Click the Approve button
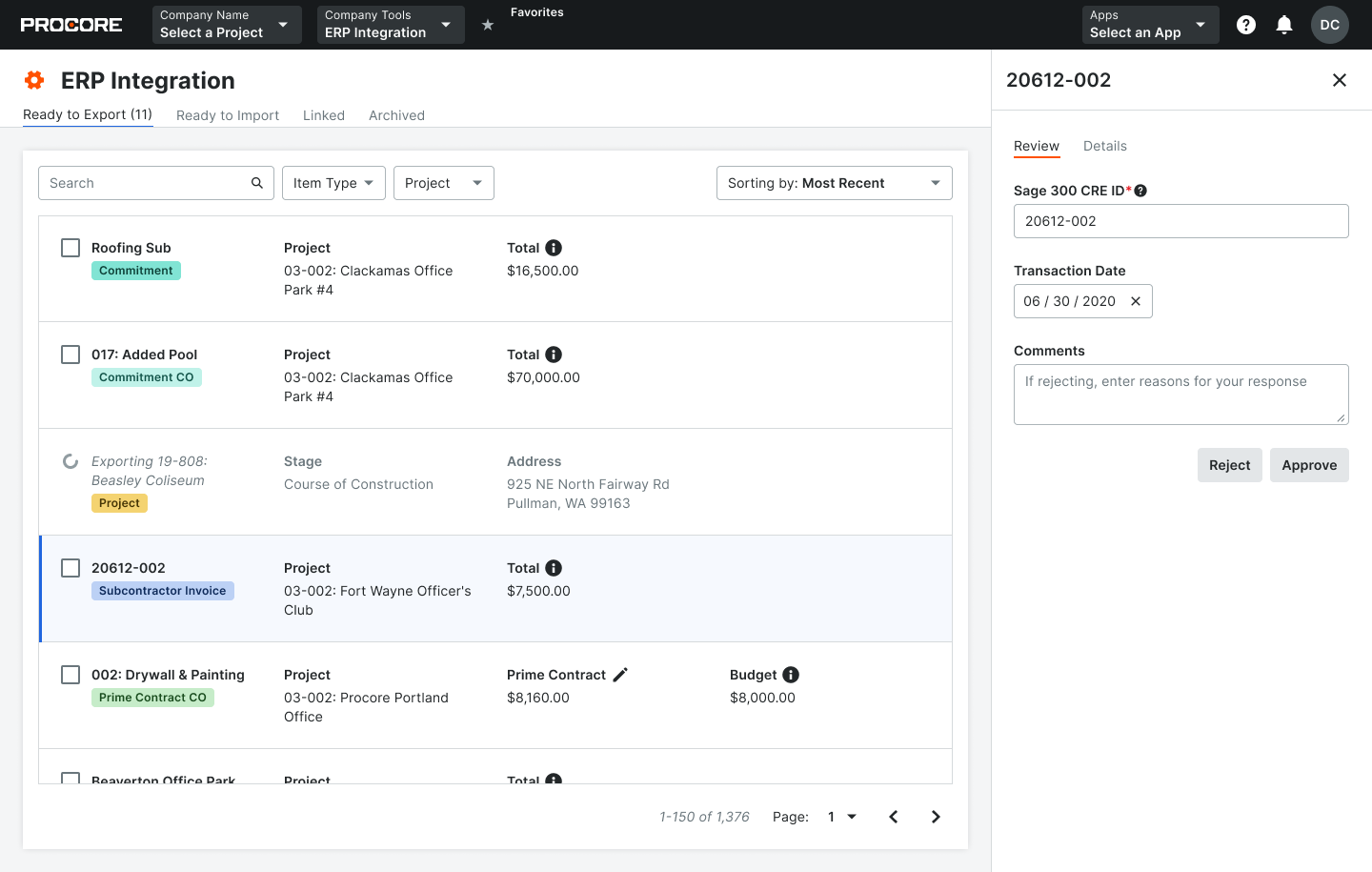The image size is (1372, 872). (x=1309, y=465)
